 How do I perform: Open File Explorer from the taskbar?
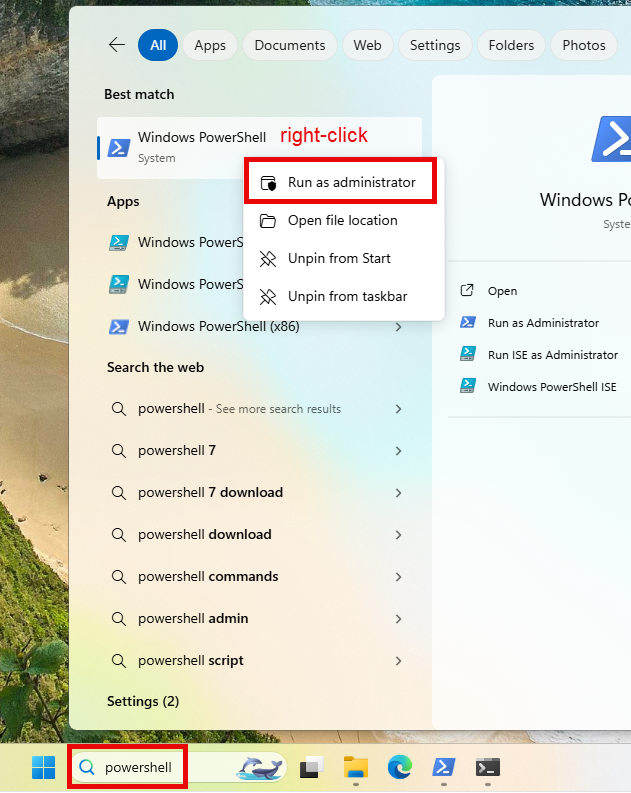click(356, 767)
